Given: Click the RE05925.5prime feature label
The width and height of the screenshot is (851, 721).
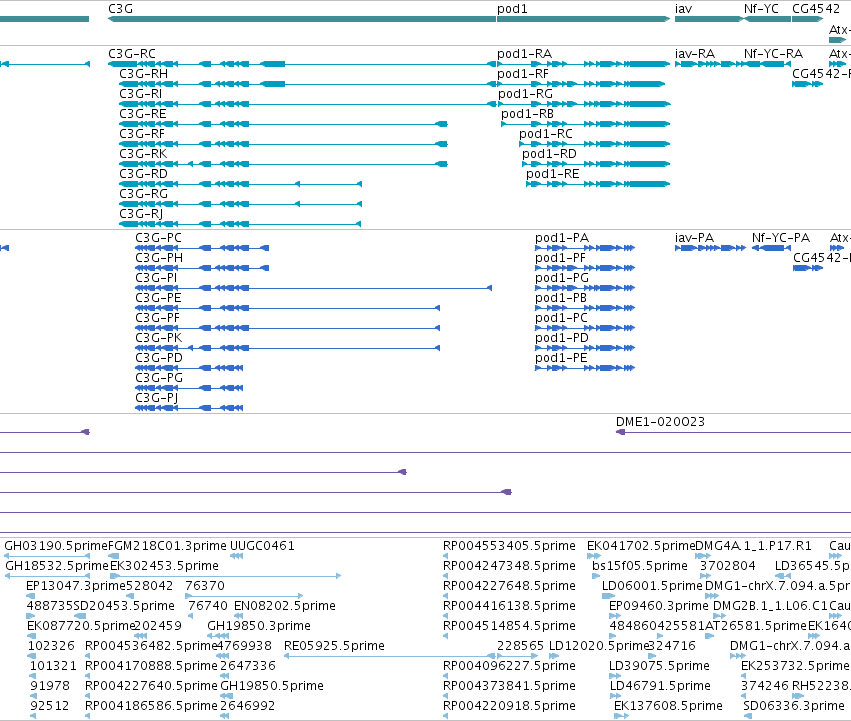Looking at the screenshot, I should coord(334,646).
